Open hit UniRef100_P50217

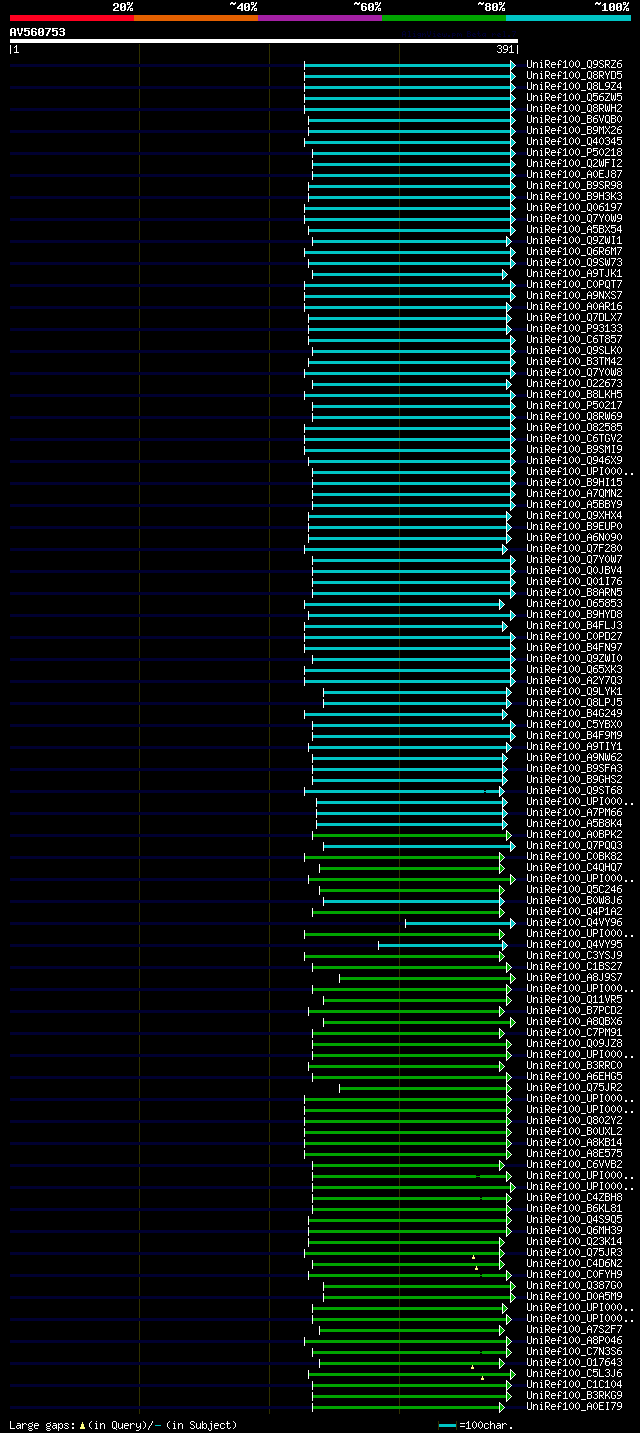(575, 405)
